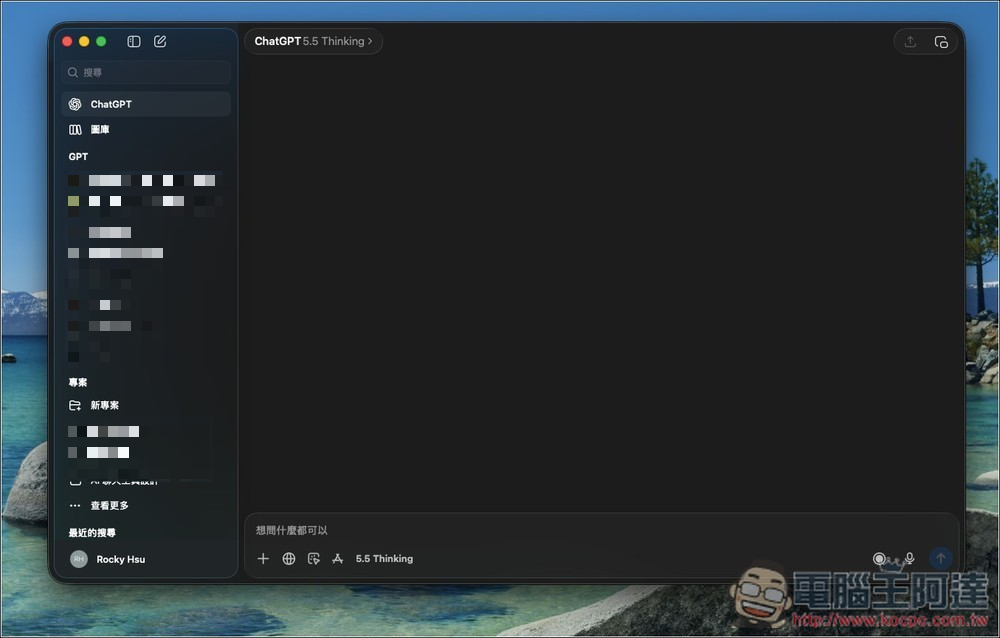
Task: Click the screenshot capture icon in composer
Action: [313, 559]
